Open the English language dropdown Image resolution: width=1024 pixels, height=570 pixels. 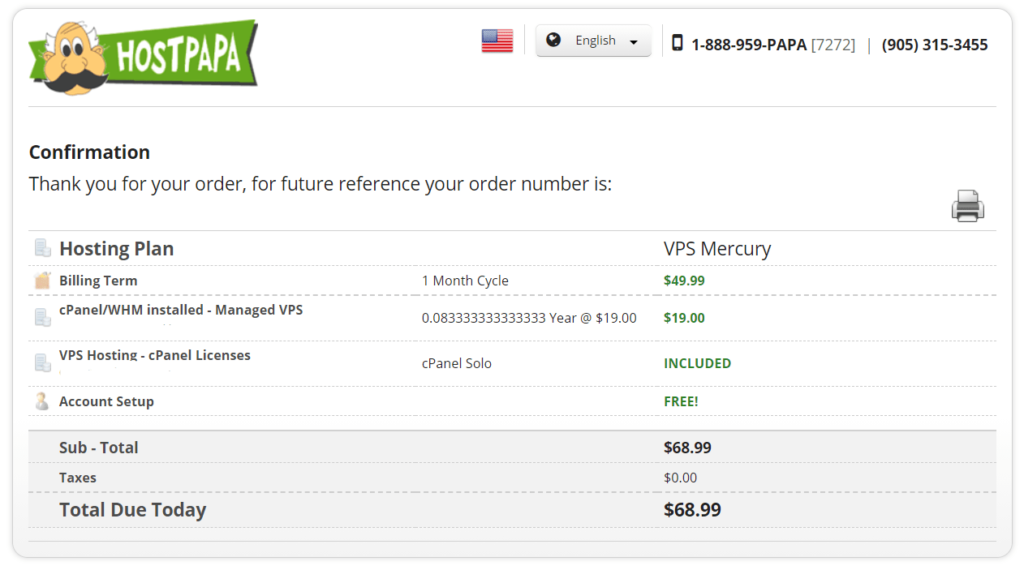point(593,40)
